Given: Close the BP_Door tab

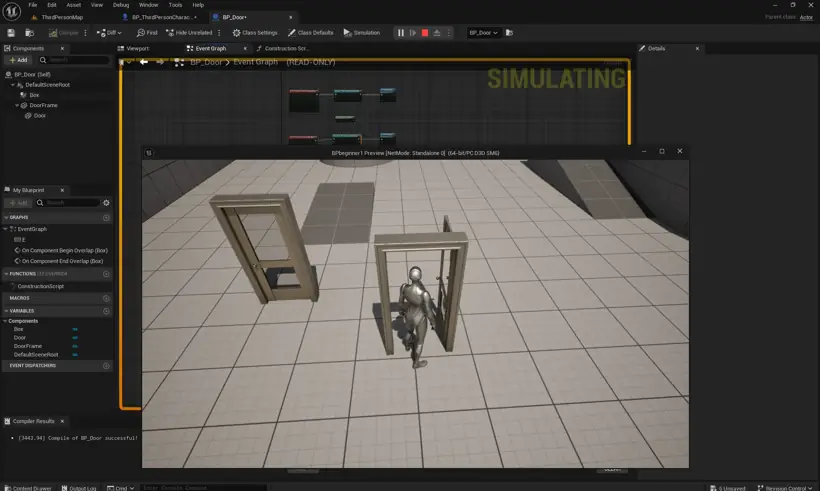Looking at the screenshot, I should 291,17.
